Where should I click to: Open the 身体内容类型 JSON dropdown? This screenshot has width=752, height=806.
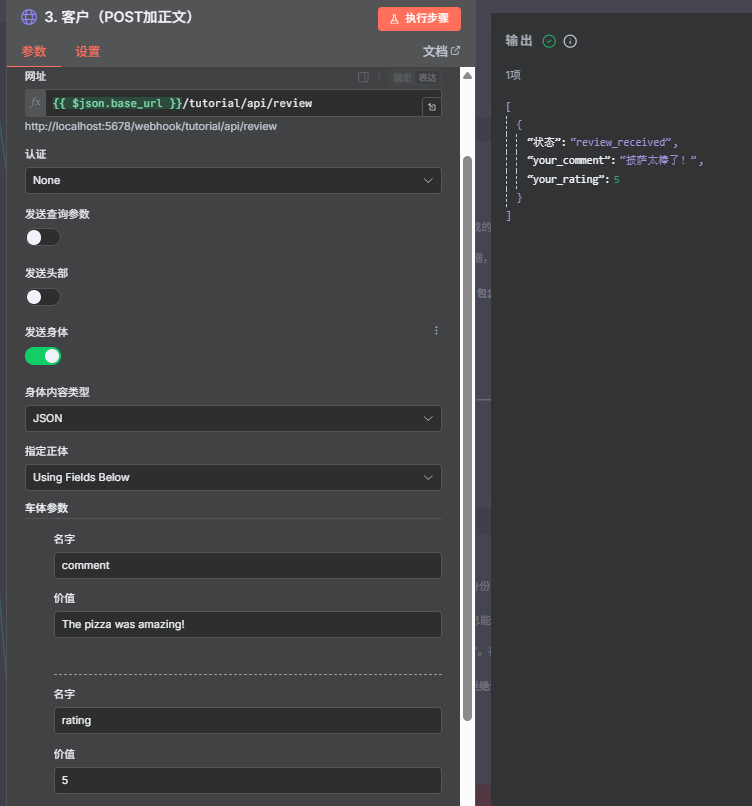(233, 418)
